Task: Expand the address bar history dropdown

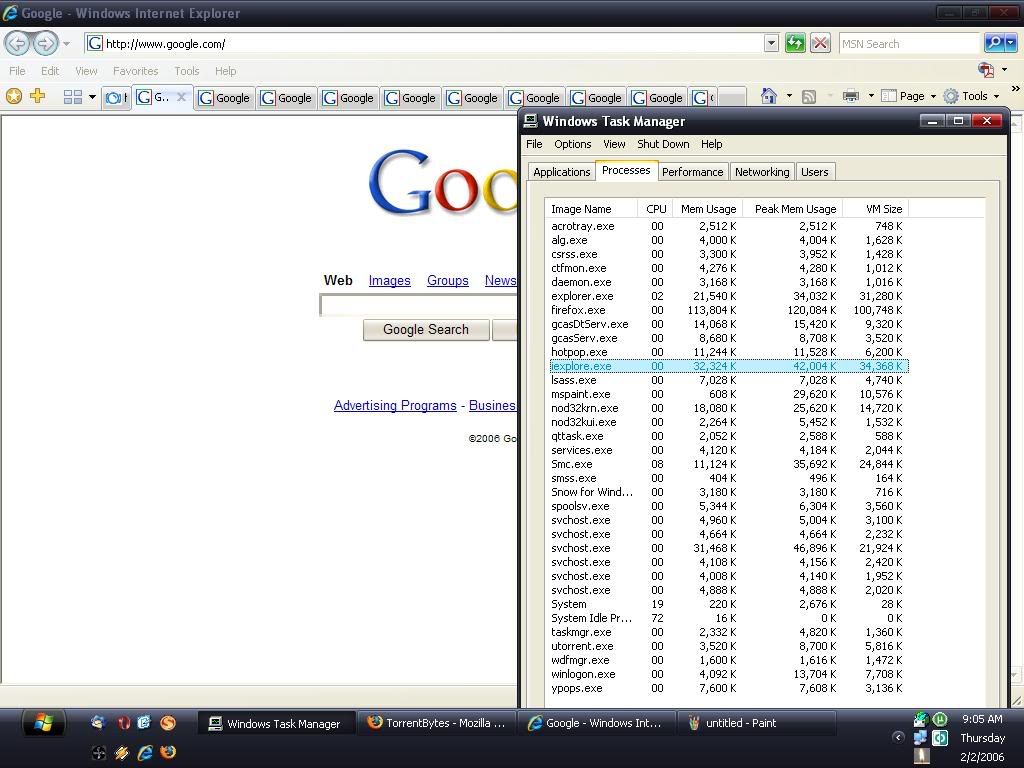Action: click(771, 43)
